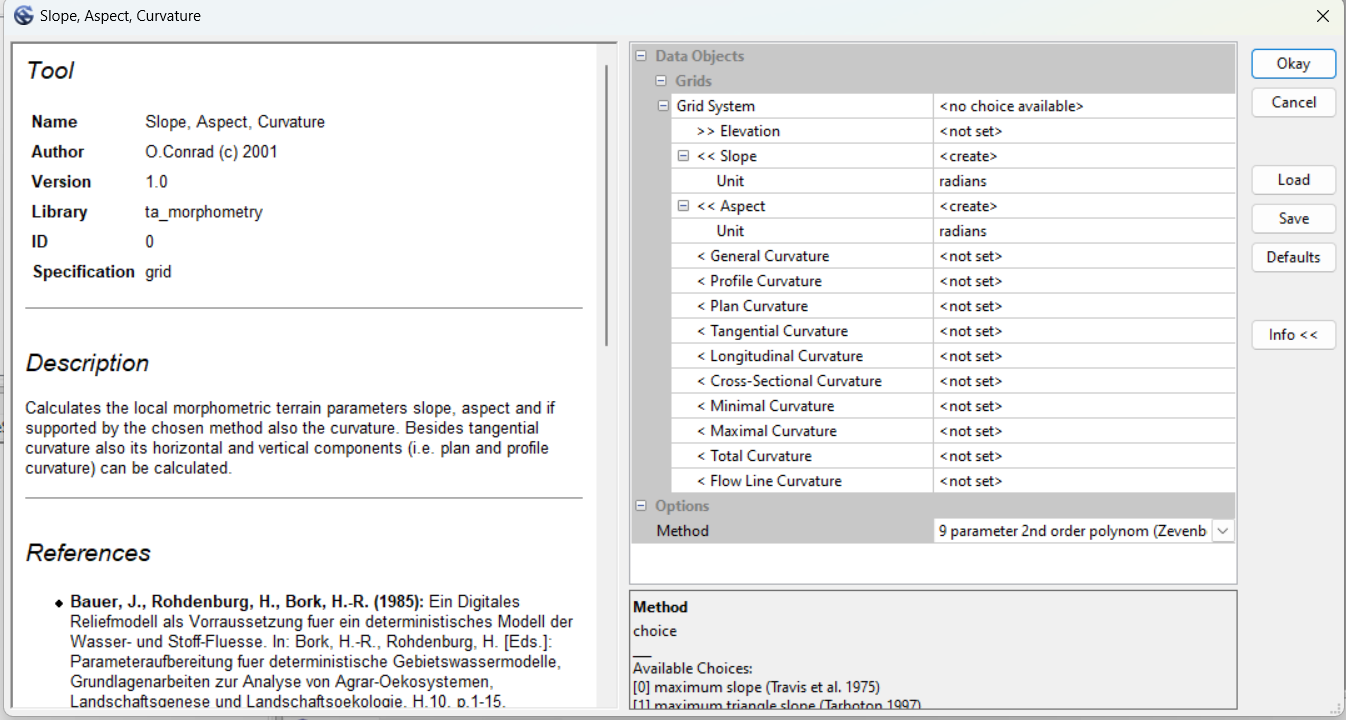Image resolution: width=1346 pixels, height=720 pixels.
Task: Select the General Curvature row label
Action: point(763,256)
